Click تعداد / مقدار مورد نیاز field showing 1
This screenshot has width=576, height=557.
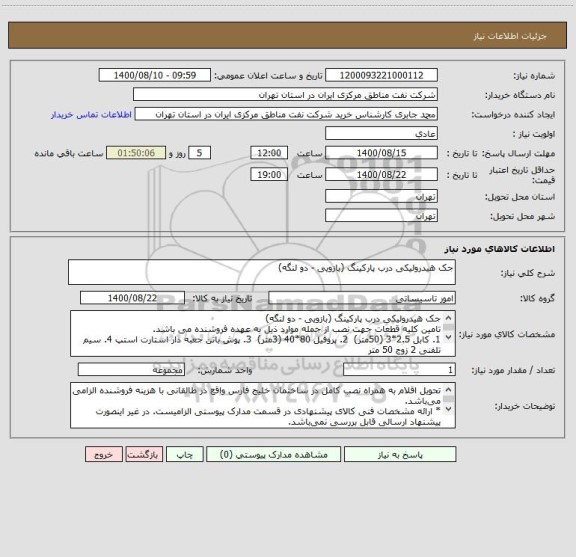pyautogui.click(x=399, y=370)
